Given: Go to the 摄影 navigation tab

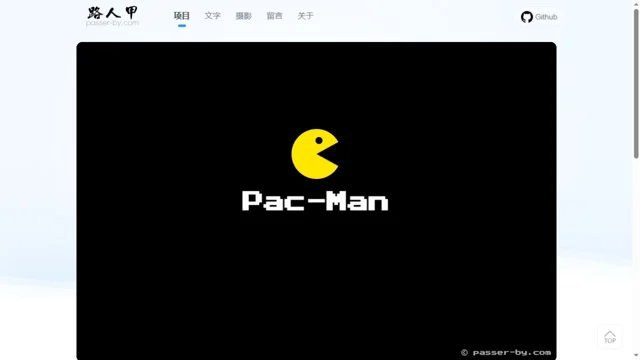Looking at the screenshot, I should [244, 16].
